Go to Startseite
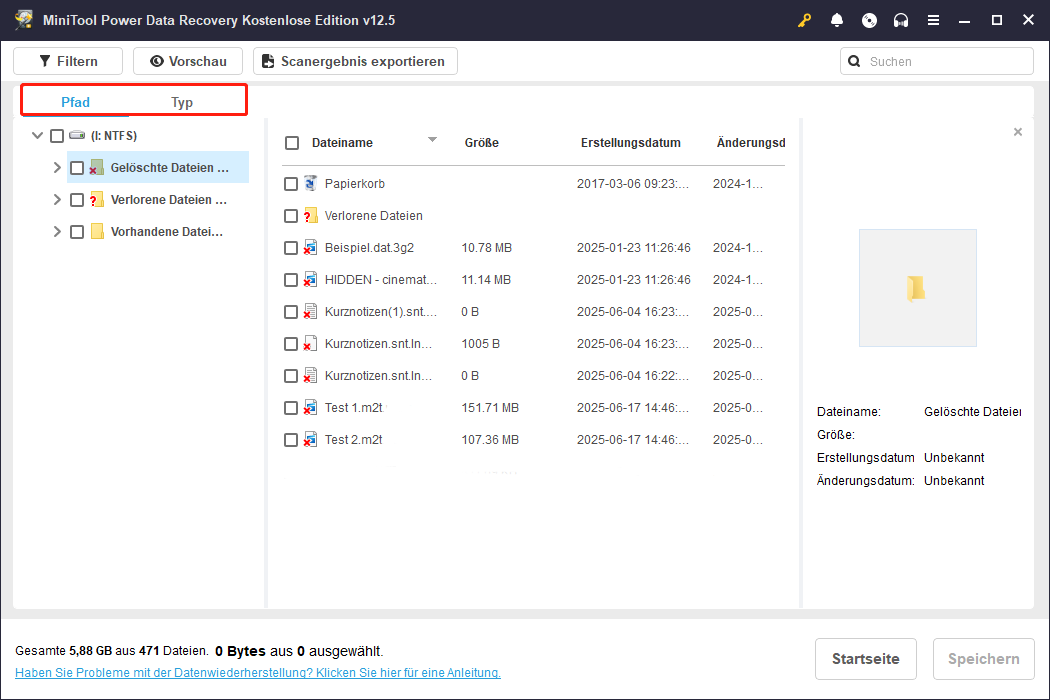The width and height of the screenshot is (1050, 700). [x=865, y=658]
